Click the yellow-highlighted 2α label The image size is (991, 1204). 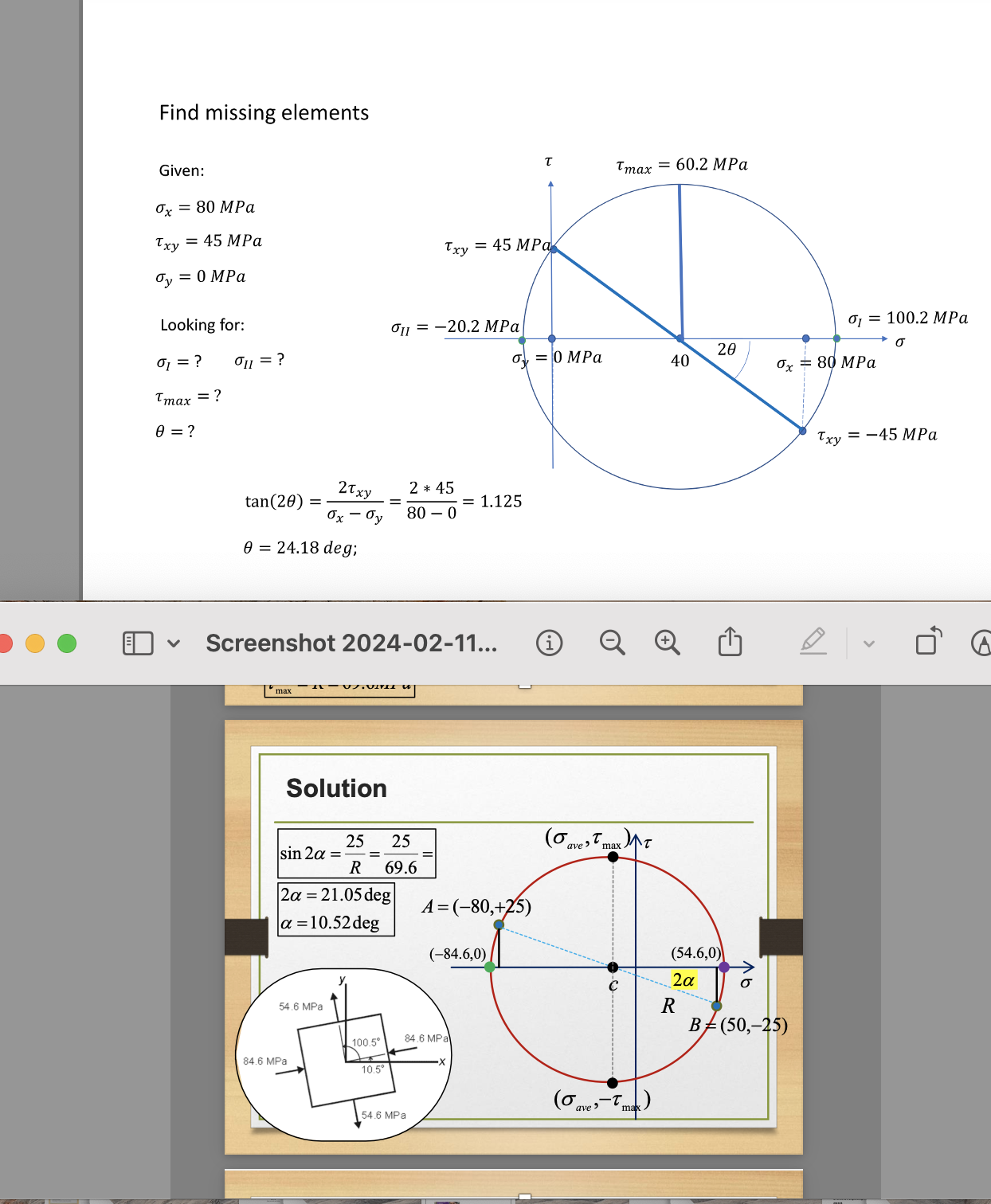(683, 979)
